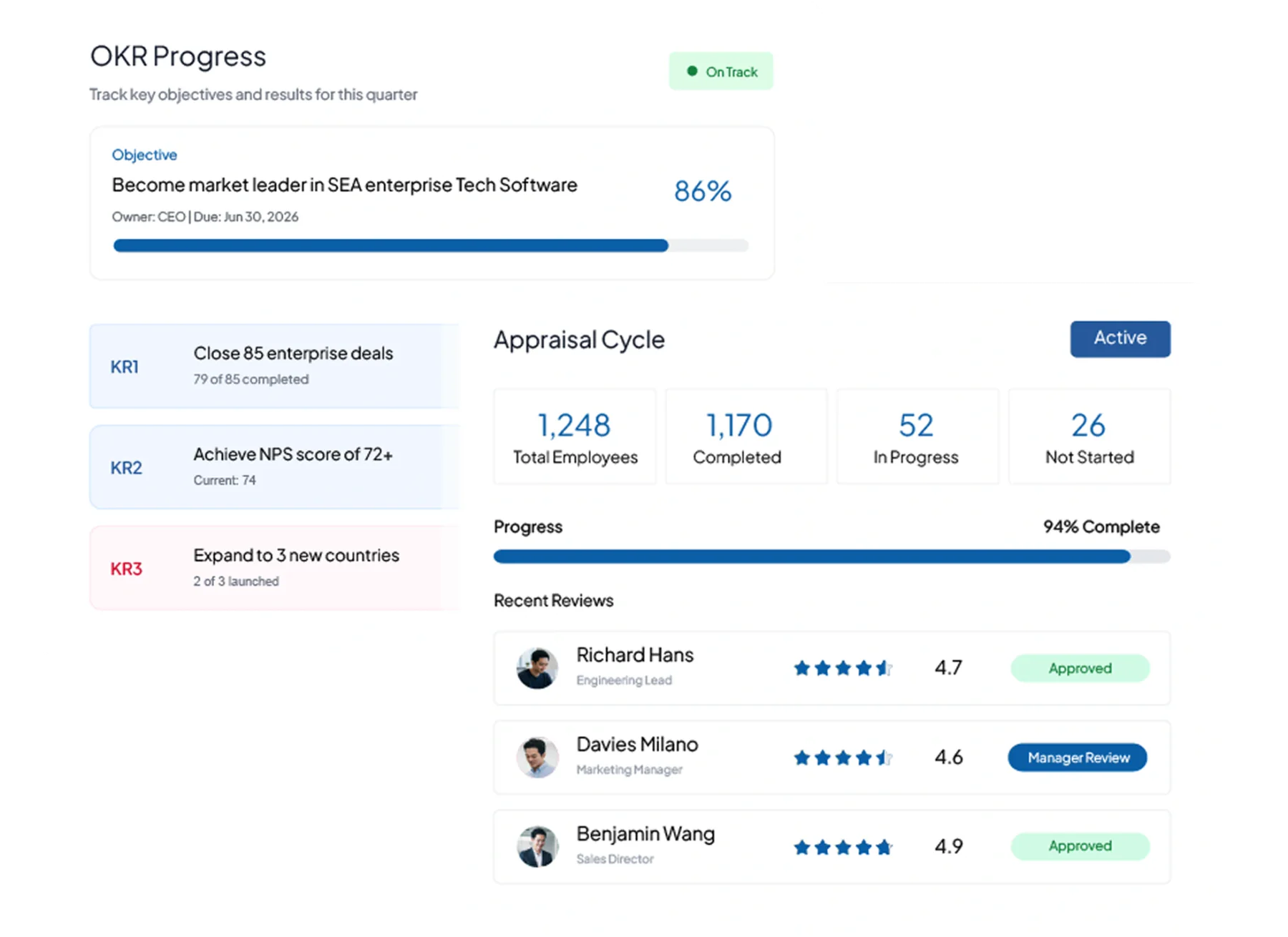Click the '94% Complete' label
The width and height of the screenshot is (1288, 937).
pos(1101,527)
